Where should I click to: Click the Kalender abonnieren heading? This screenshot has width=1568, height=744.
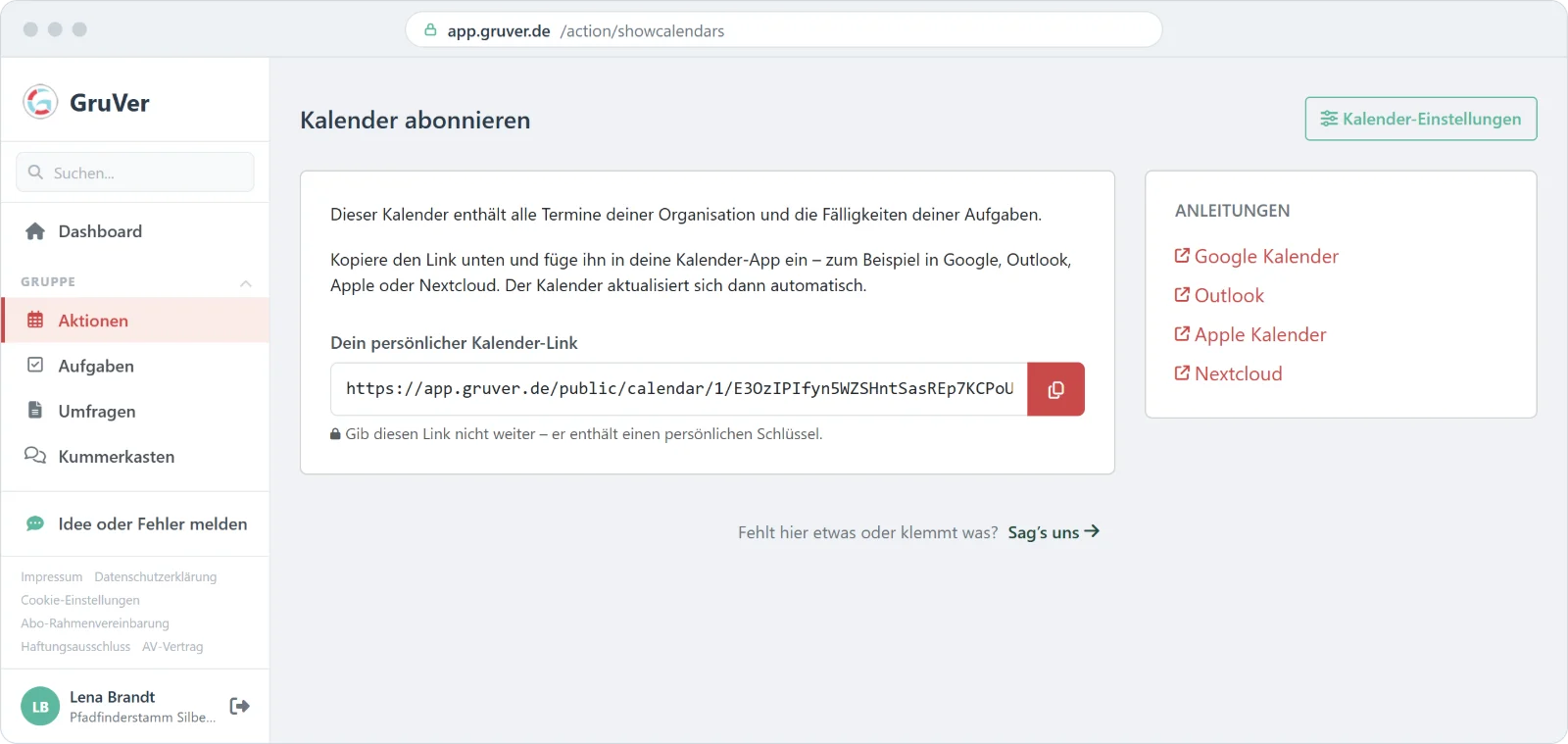click(x=416, y=120)
